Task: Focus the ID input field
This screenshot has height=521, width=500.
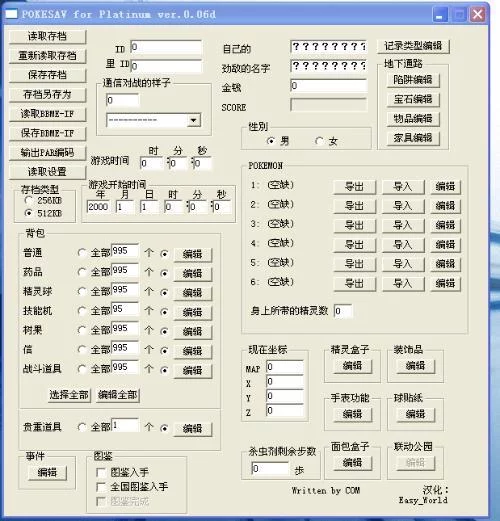Action: tap(166, 47)
